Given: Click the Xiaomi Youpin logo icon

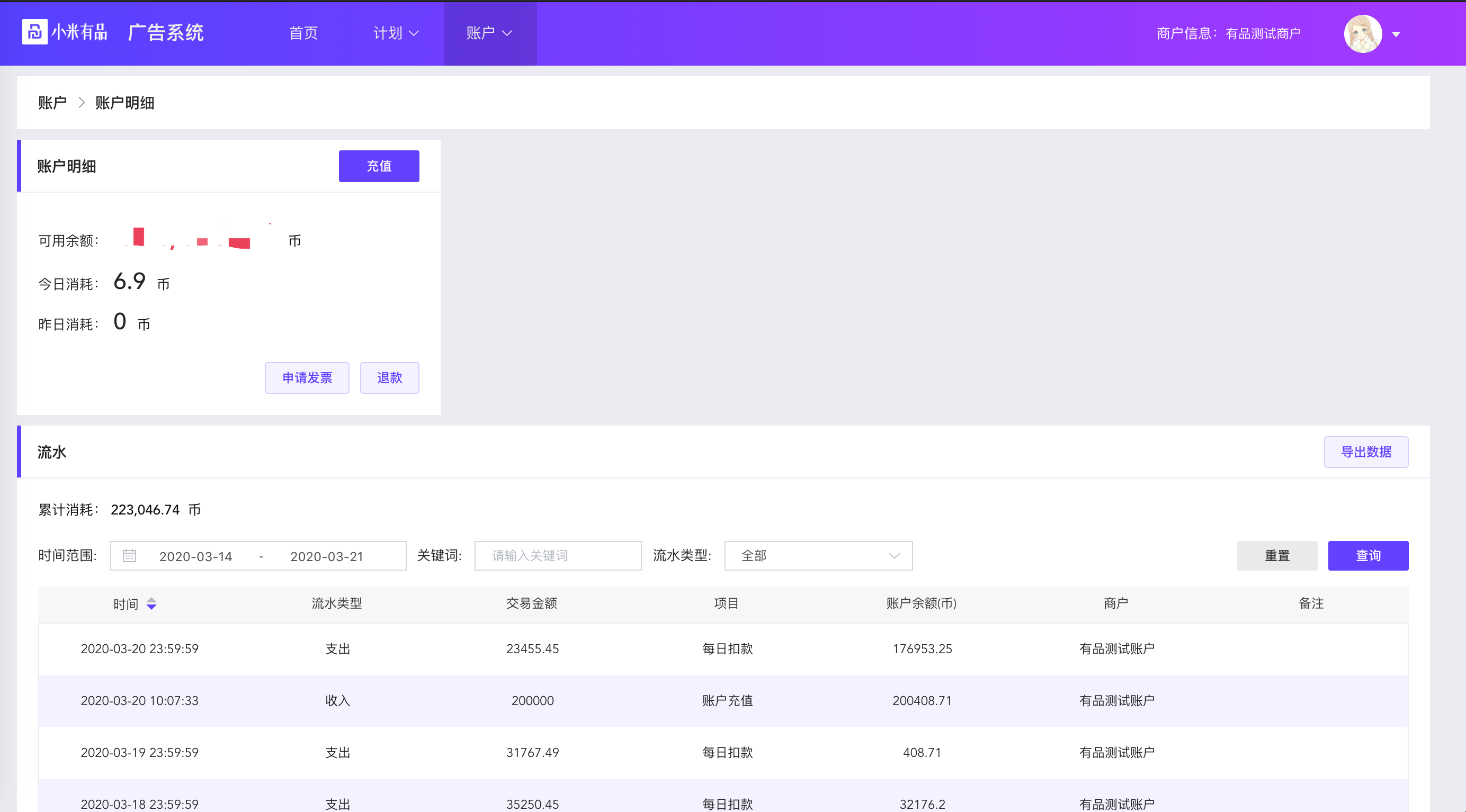Looking at the screenshot, I should [34, 32].
